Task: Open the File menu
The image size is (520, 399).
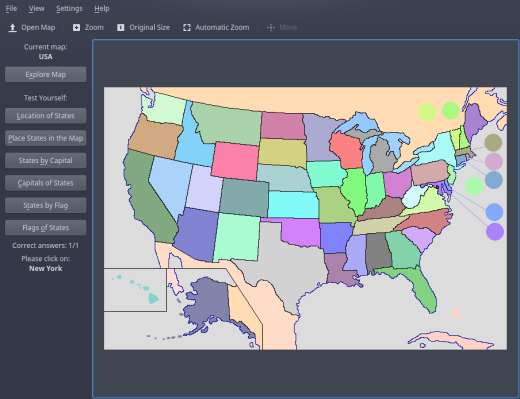Action: [x=11, y=8]
